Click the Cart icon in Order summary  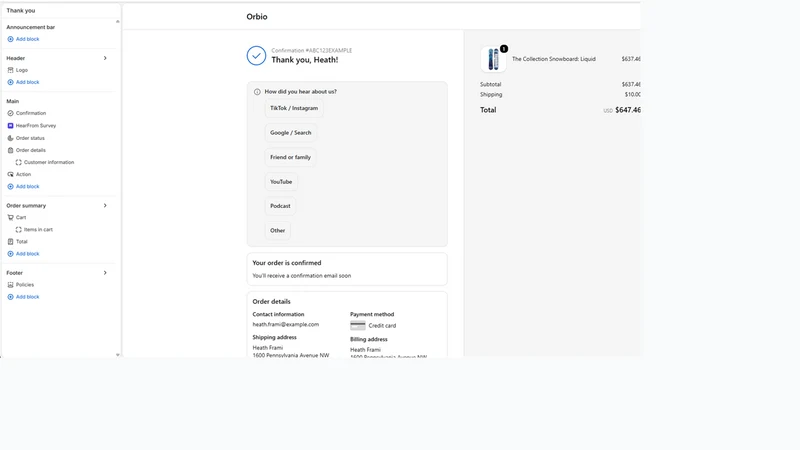10,217
